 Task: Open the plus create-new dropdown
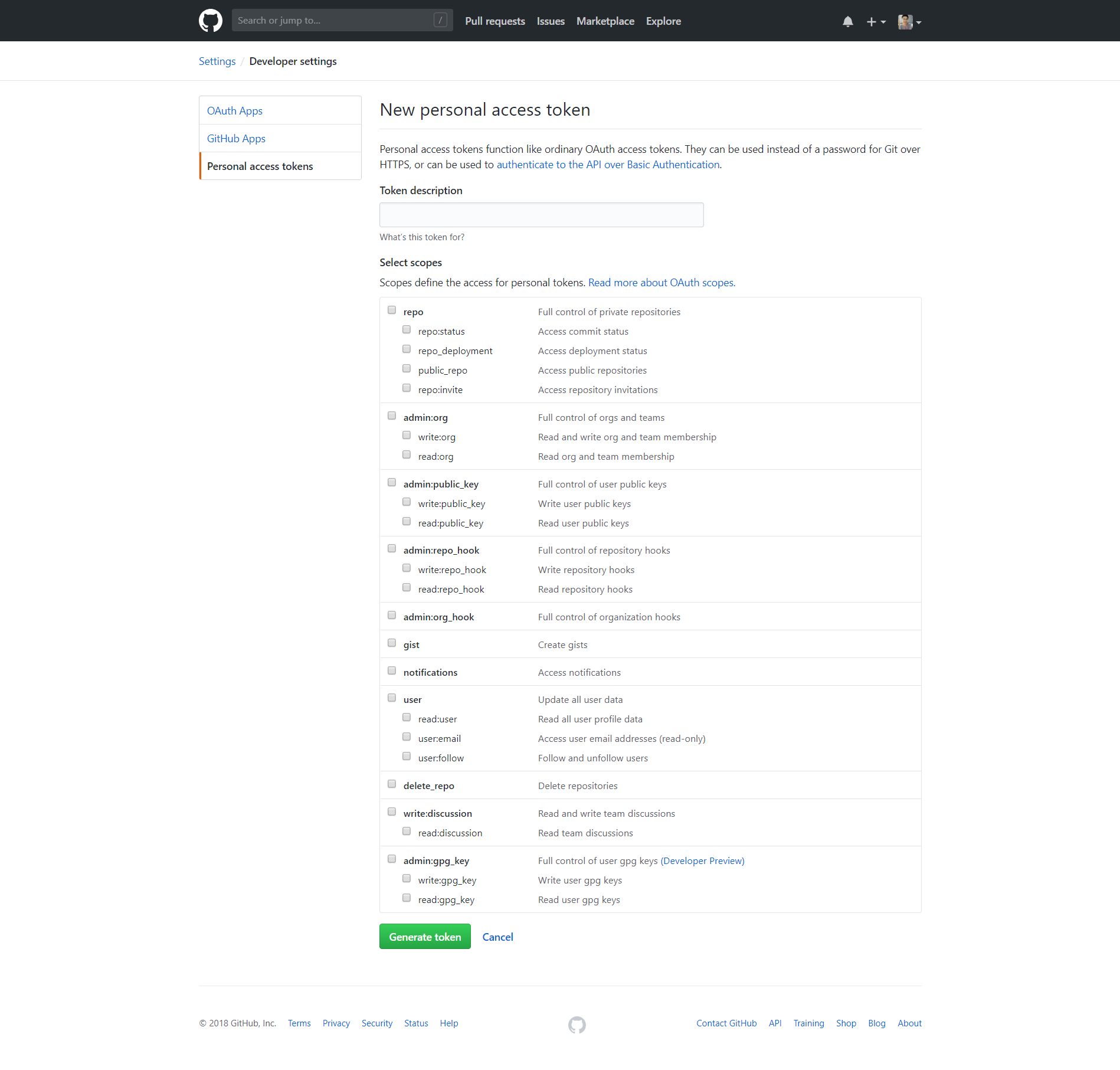(x=876, y=22)
